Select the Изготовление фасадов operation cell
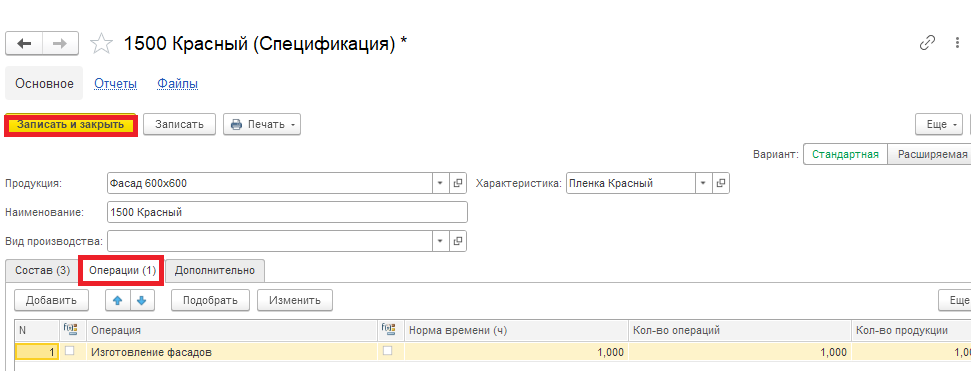Image resolution: width=971 pixels, height=371 pixels. [x=232, y=352]
